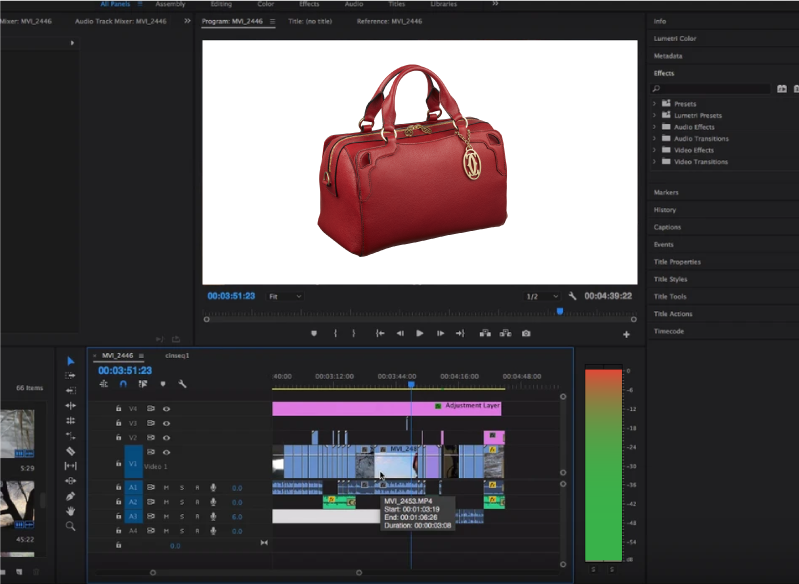Click the Program monitor playhead on scrubber
The width and height of the screenshot is (799, 584).
tap(560, 311)
